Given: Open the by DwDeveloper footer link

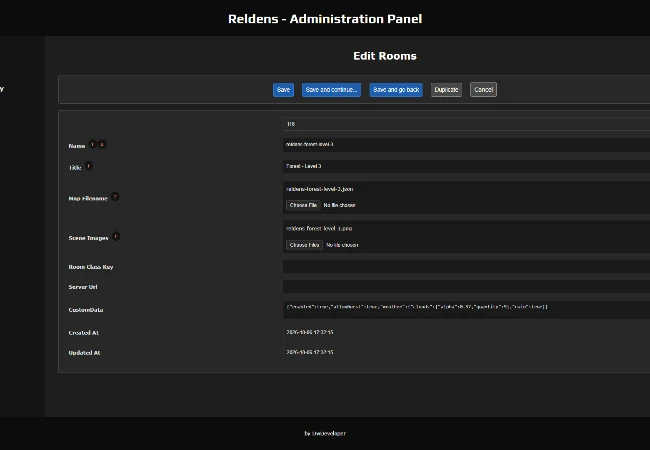Looking at the screenshot, I should tap(325, 433).
